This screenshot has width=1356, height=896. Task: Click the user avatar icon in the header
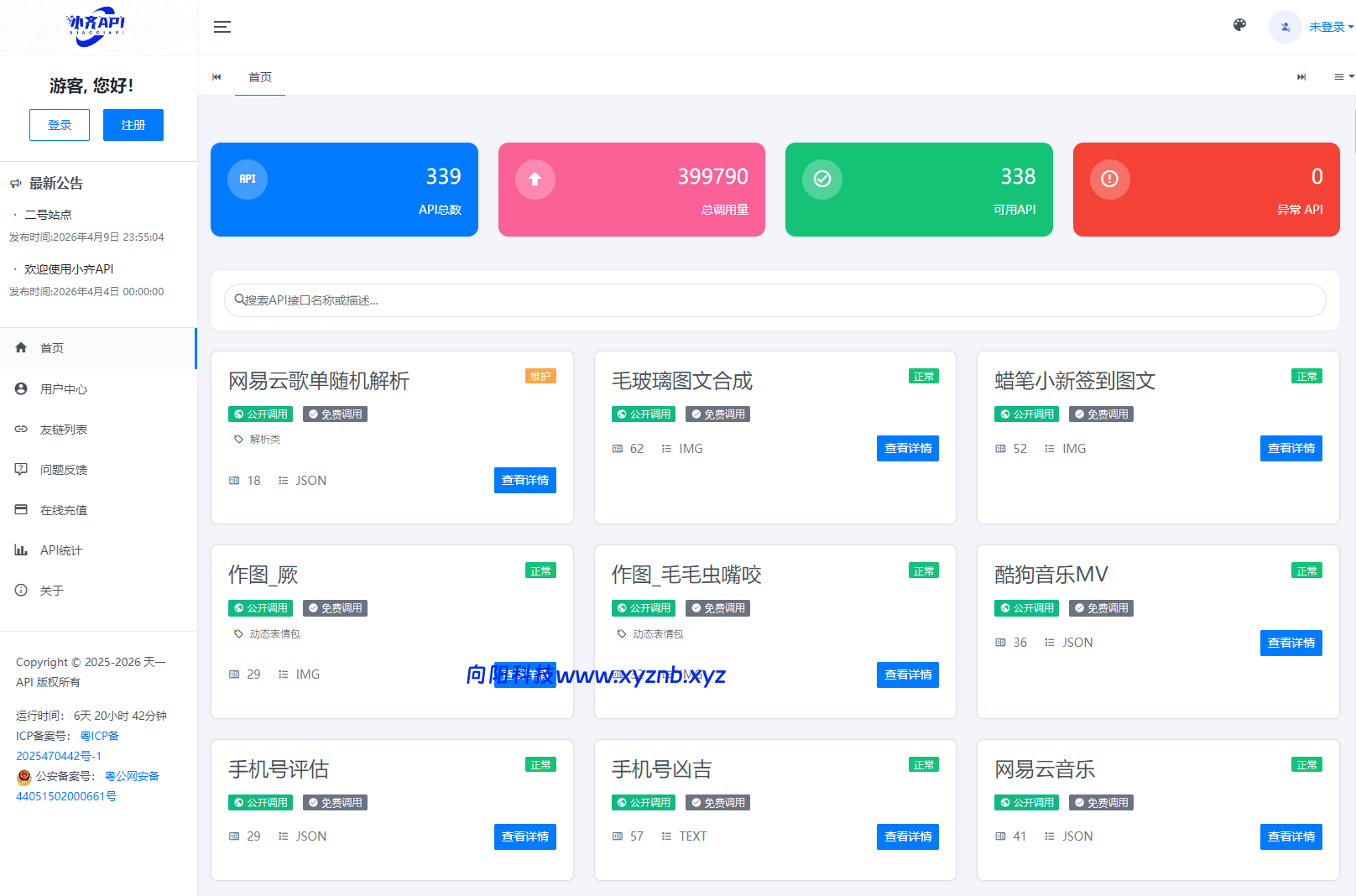pyautogui.click(x=1285, y=27)
